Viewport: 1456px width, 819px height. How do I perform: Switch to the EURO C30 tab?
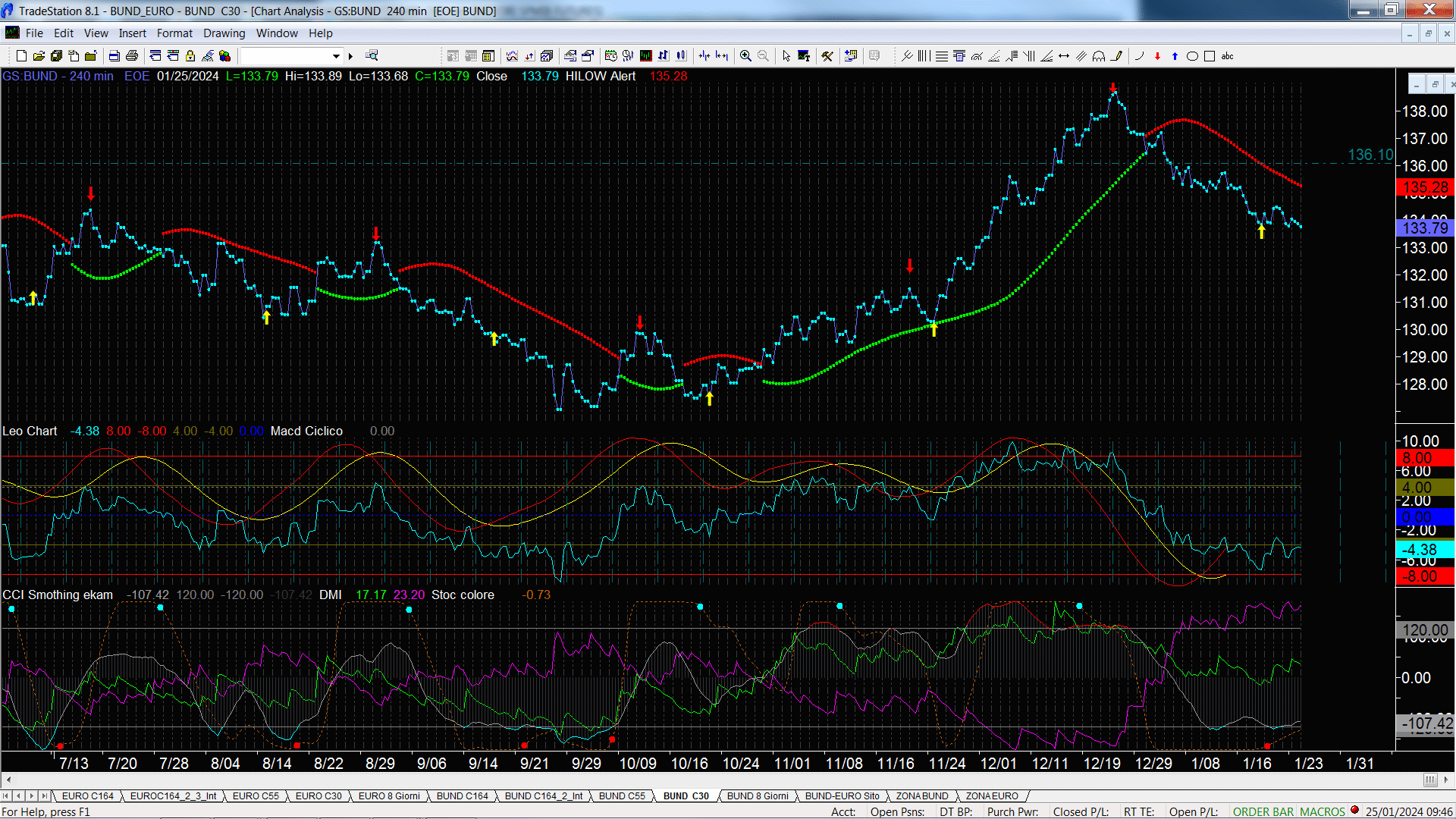point(318,796)
